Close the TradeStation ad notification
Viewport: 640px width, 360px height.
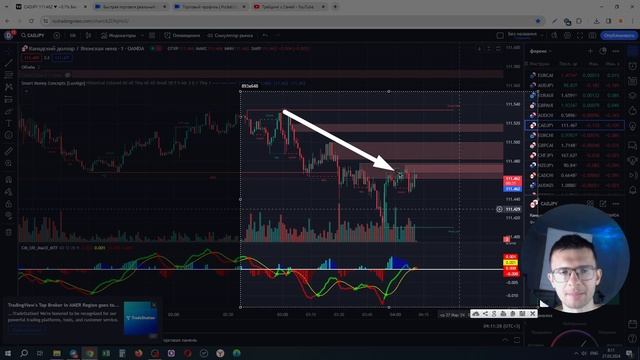pos(154,305)
